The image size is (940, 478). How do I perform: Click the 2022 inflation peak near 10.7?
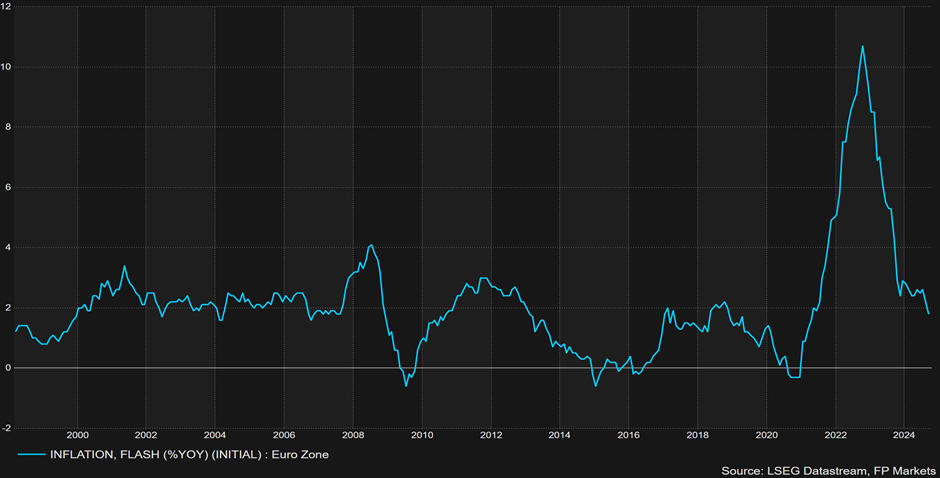(862, 46)
